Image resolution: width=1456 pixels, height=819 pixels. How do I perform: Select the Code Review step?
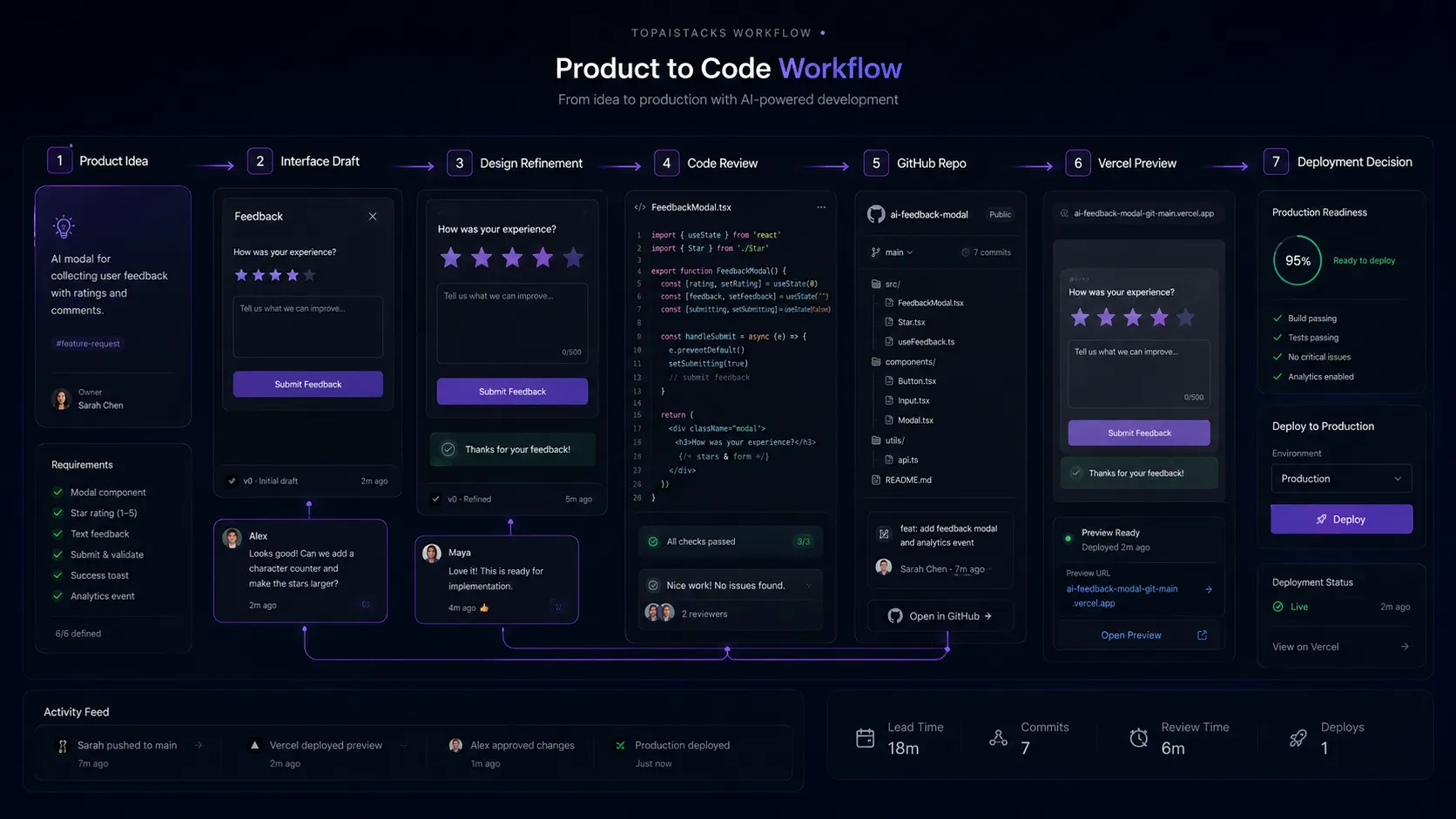click(x=706, y=163)
